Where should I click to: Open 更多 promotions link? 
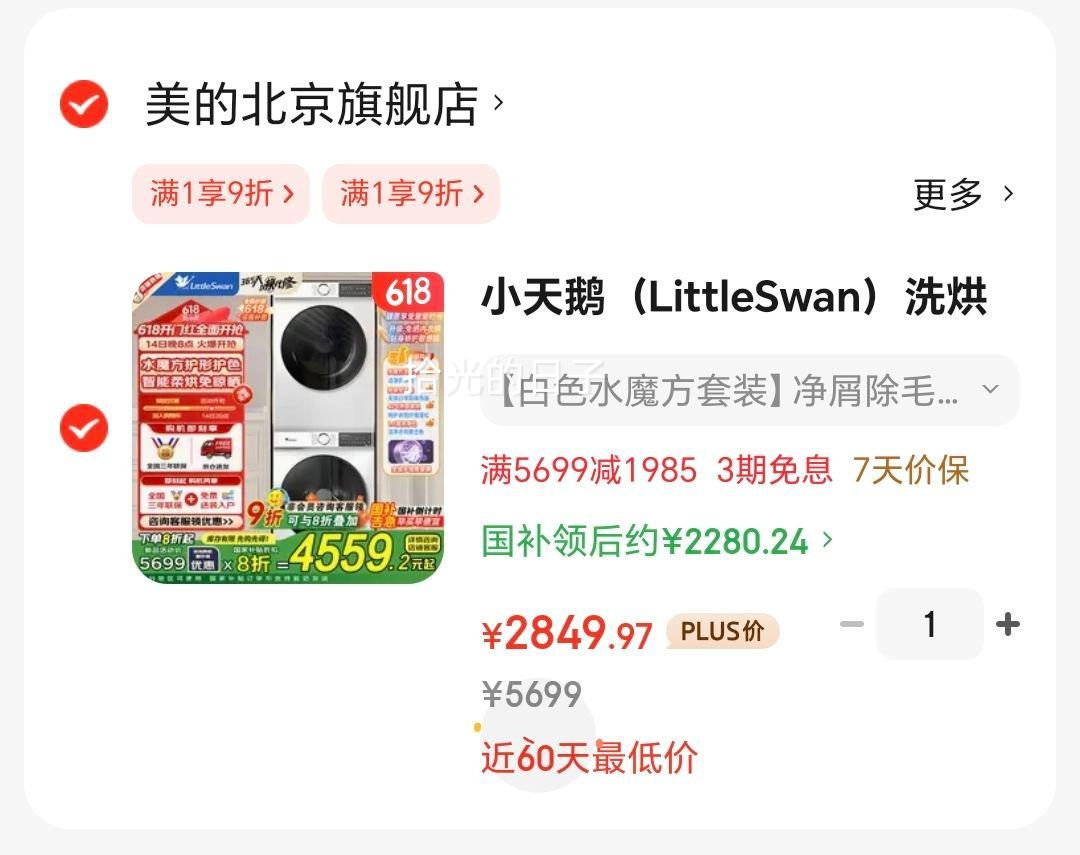948,194
